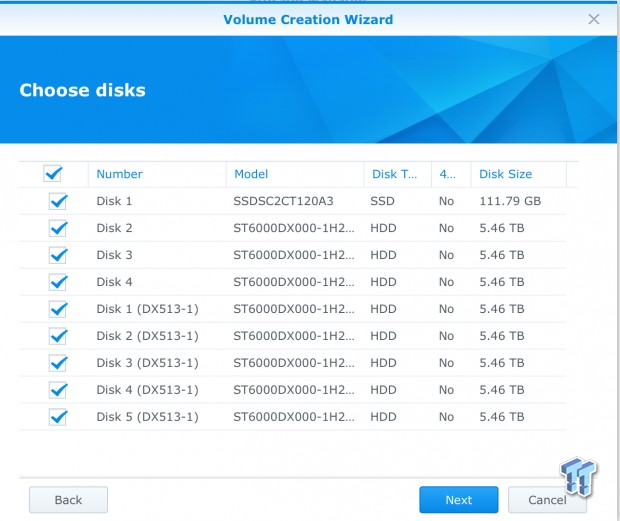Click the model cell in Disk 4 row
620x521 pixels.
point(294,281)
